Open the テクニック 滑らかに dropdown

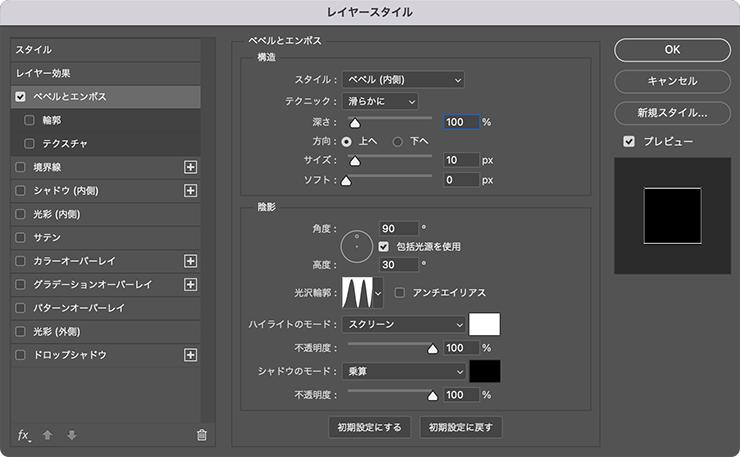pos(379,101)
